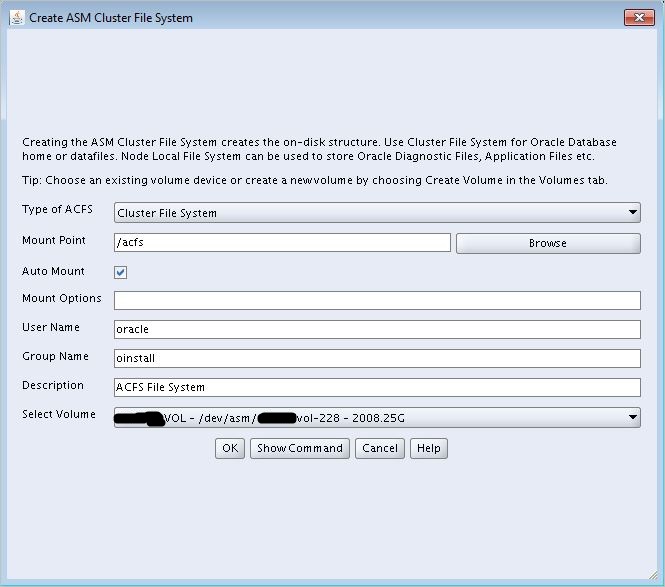Click the Select Volume label

(59, 414)
